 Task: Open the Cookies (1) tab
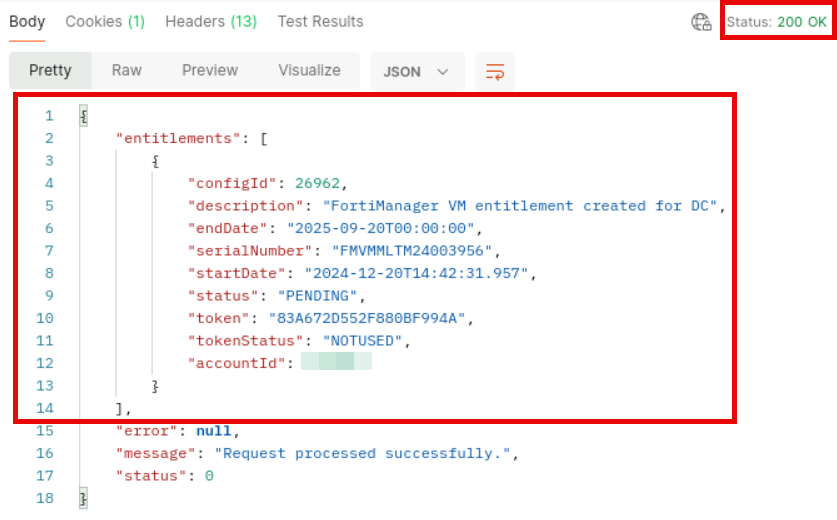105,22
